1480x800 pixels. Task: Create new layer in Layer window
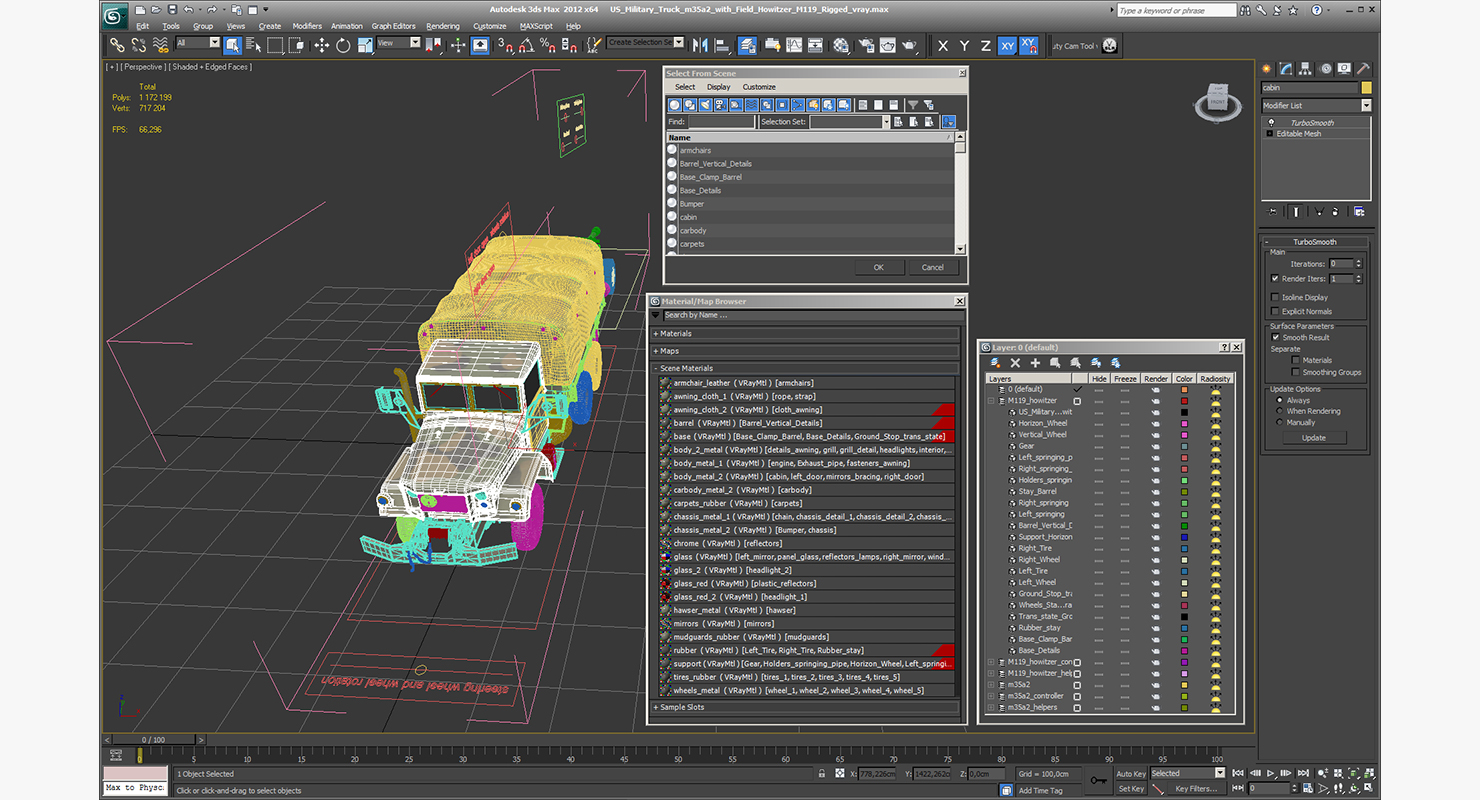(995, 363)
